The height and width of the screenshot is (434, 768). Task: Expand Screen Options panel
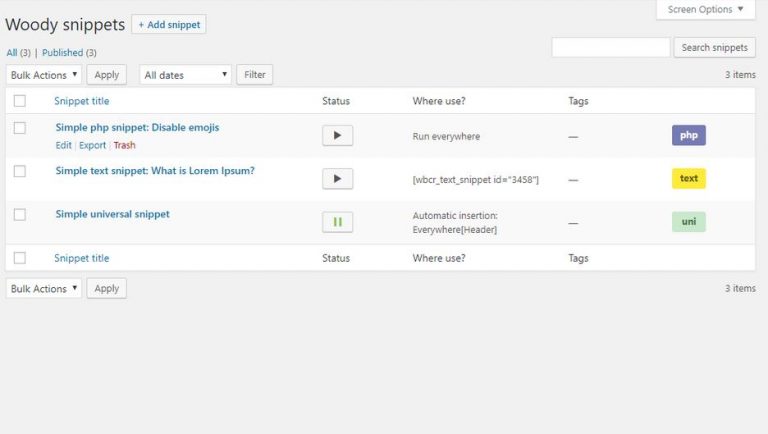(x=706, y=9)
